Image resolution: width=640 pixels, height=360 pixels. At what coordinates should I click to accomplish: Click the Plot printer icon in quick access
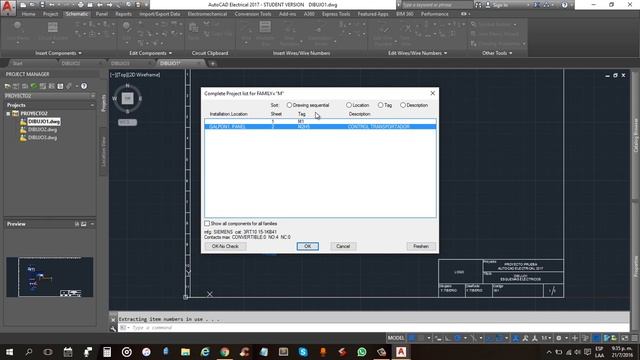click(80, 5)
